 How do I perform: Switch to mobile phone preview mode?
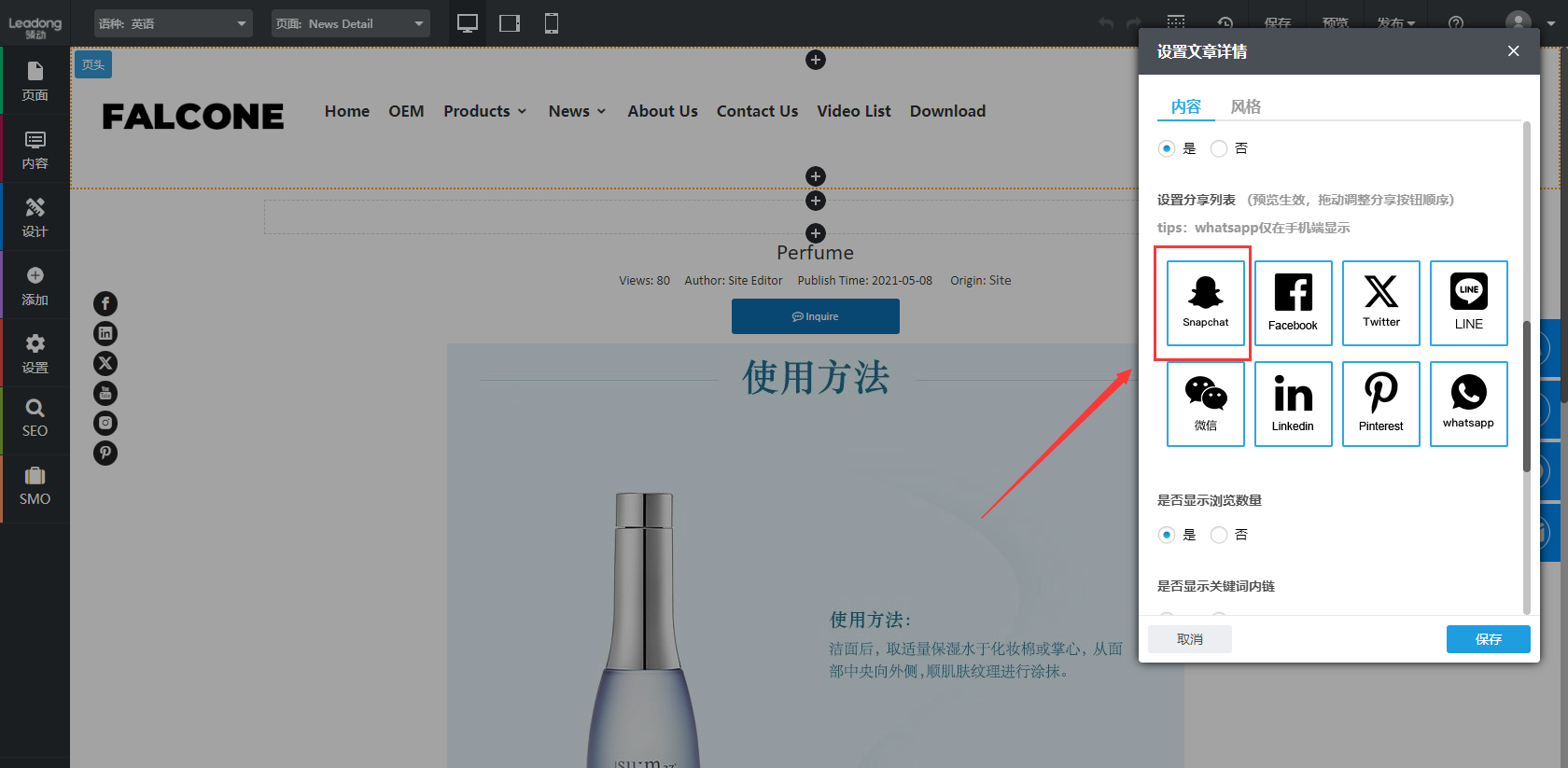click(552, 23)
